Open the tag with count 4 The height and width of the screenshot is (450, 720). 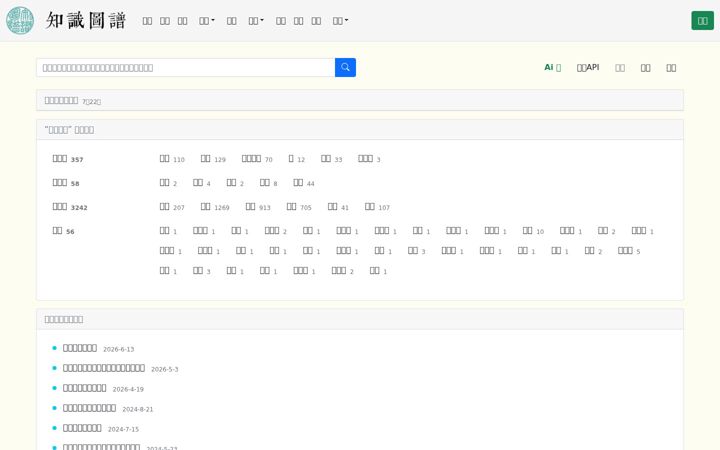click(202, 183)
